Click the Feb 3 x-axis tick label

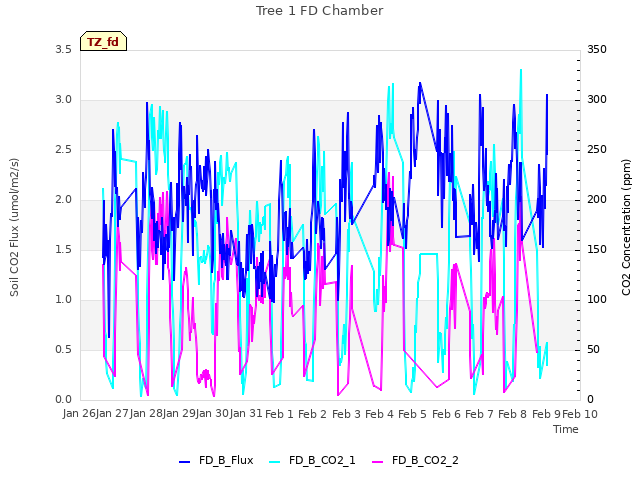(346, 414)
